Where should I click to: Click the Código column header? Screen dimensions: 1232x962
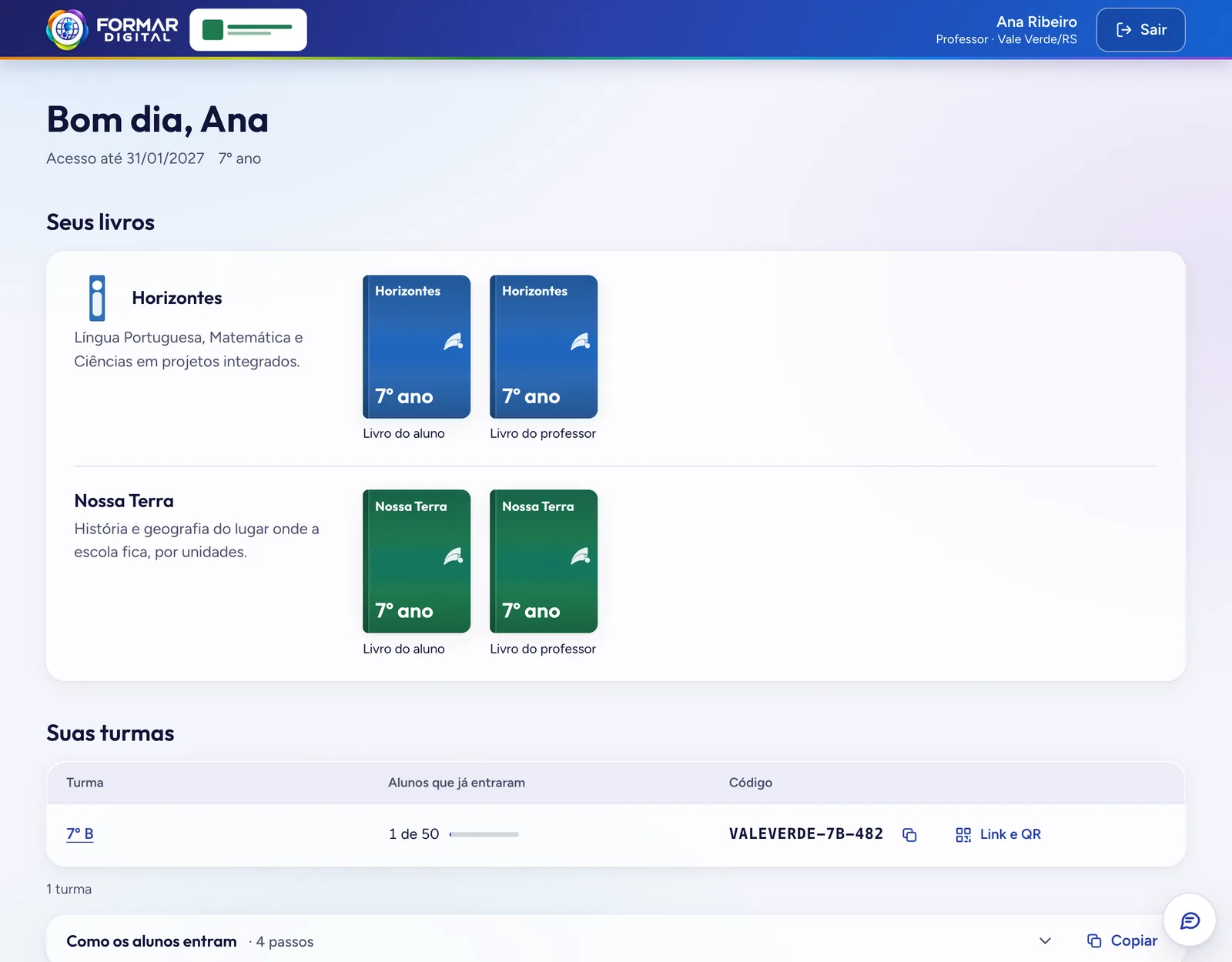[751, 782]
